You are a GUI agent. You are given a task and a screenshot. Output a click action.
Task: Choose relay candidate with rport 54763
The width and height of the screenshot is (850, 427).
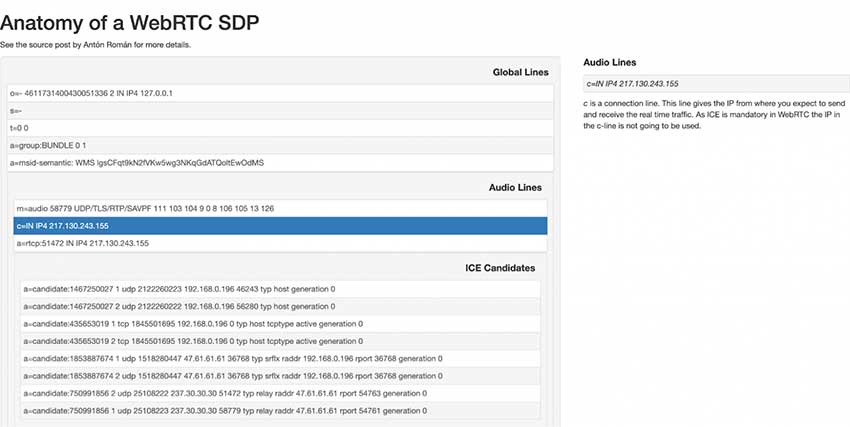280,393
